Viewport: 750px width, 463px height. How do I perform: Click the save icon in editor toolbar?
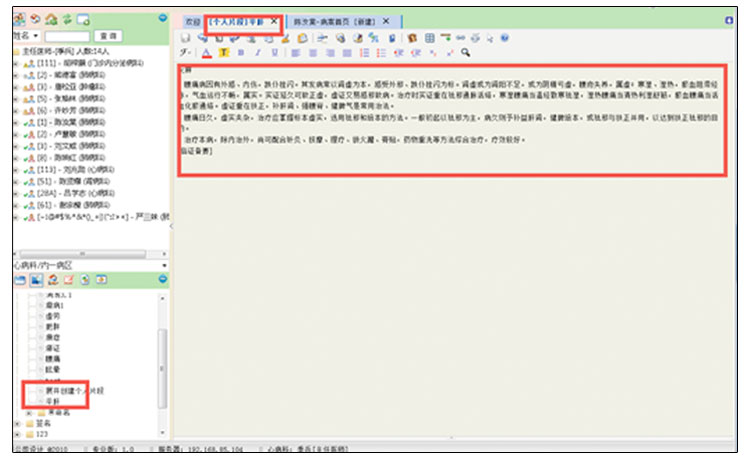pyautogui.click(x=186, y=37)
